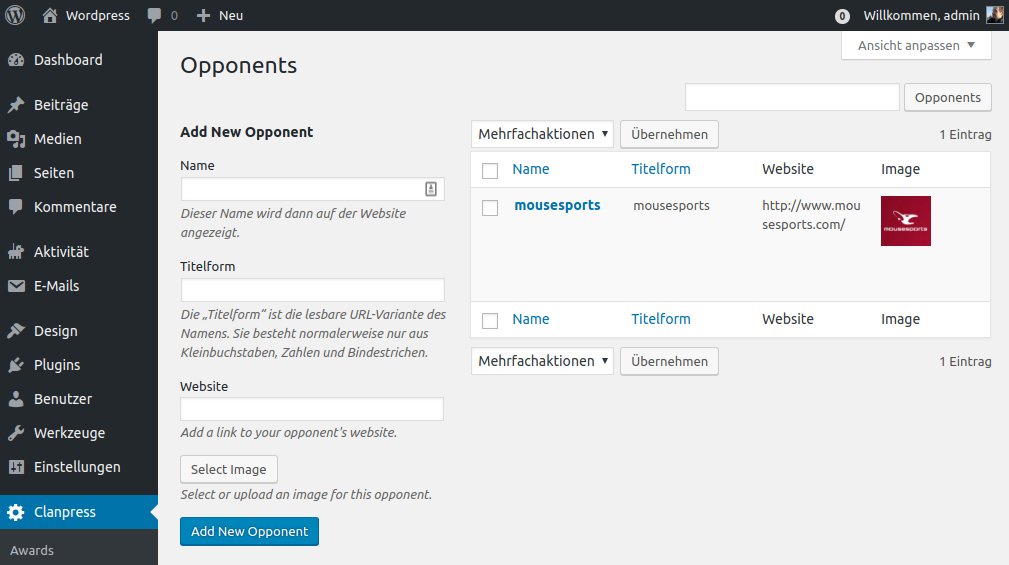The width and height of the screenshot is (1009, 565).
Task: Open the Medien menu item
Action: coord(57,139)
